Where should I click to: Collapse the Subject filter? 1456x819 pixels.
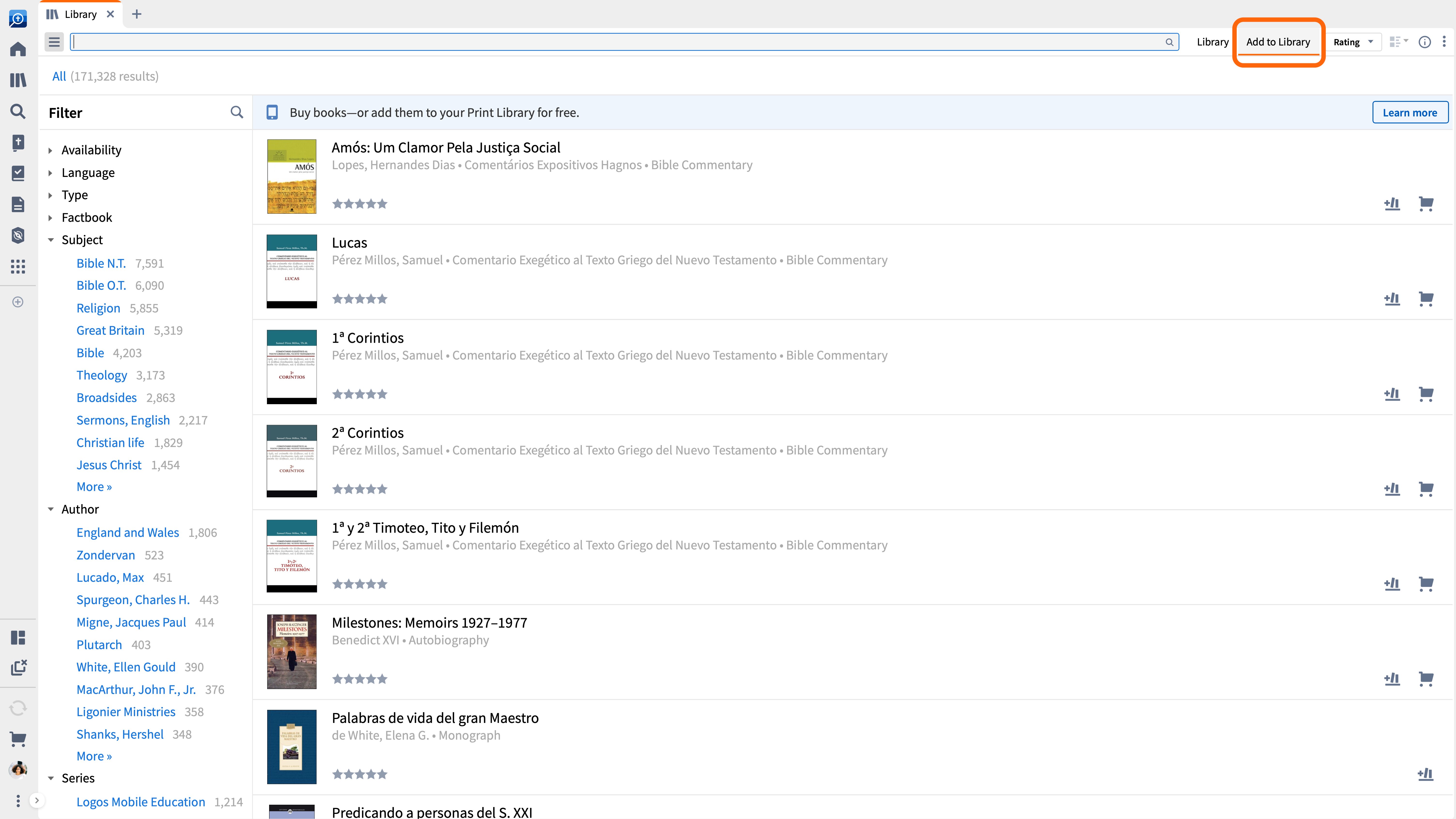(x=50, y=240)
